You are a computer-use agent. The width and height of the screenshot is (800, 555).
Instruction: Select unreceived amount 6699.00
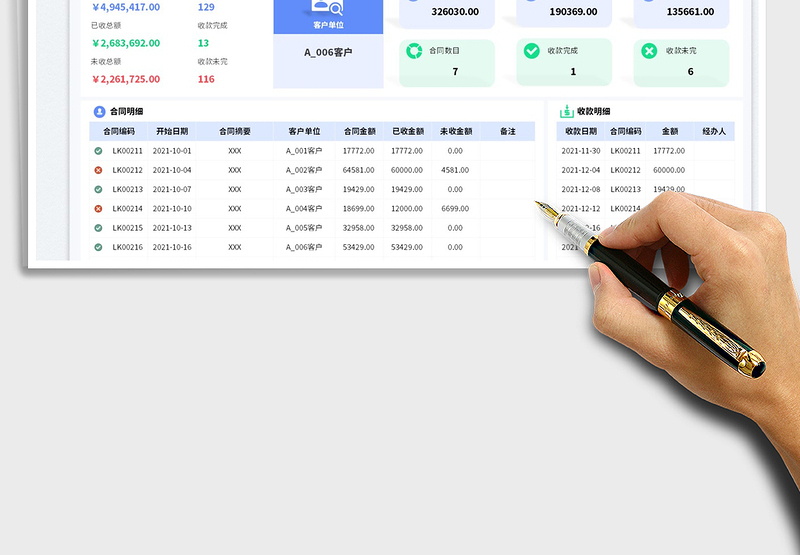pyautogui.click(x=455, y=209)
